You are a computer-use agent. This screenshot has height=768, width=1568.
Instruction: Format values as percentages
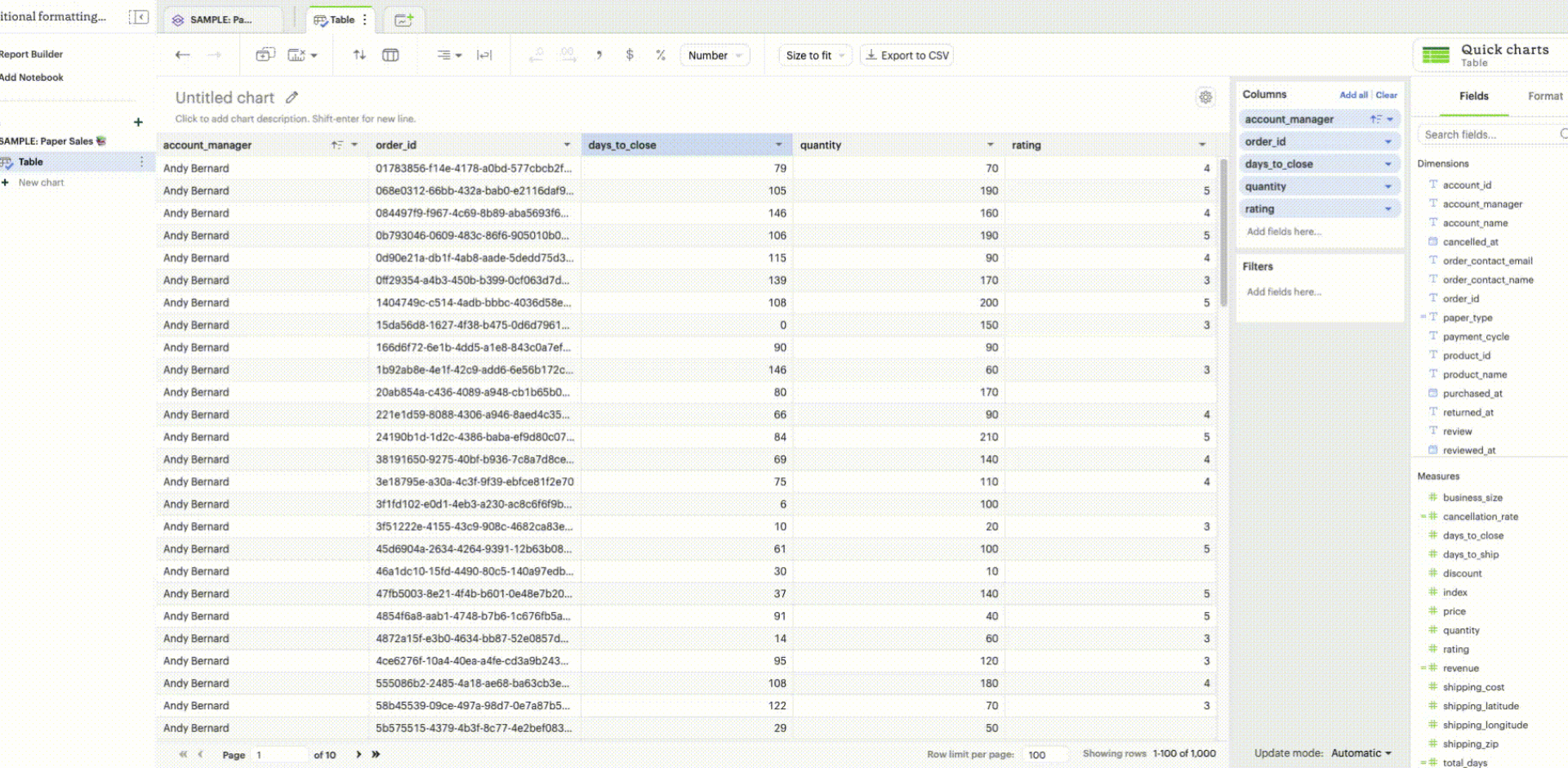660,55
